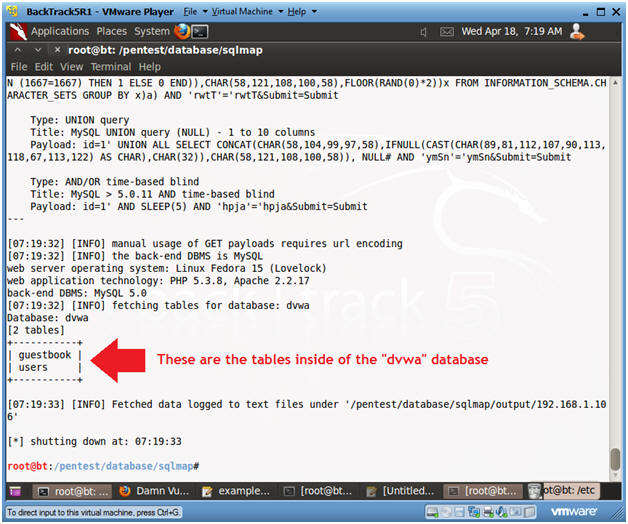Click the terminal vertical scrollbar thumb
Screen dimensions: 628x524
(x=616, y=460)
